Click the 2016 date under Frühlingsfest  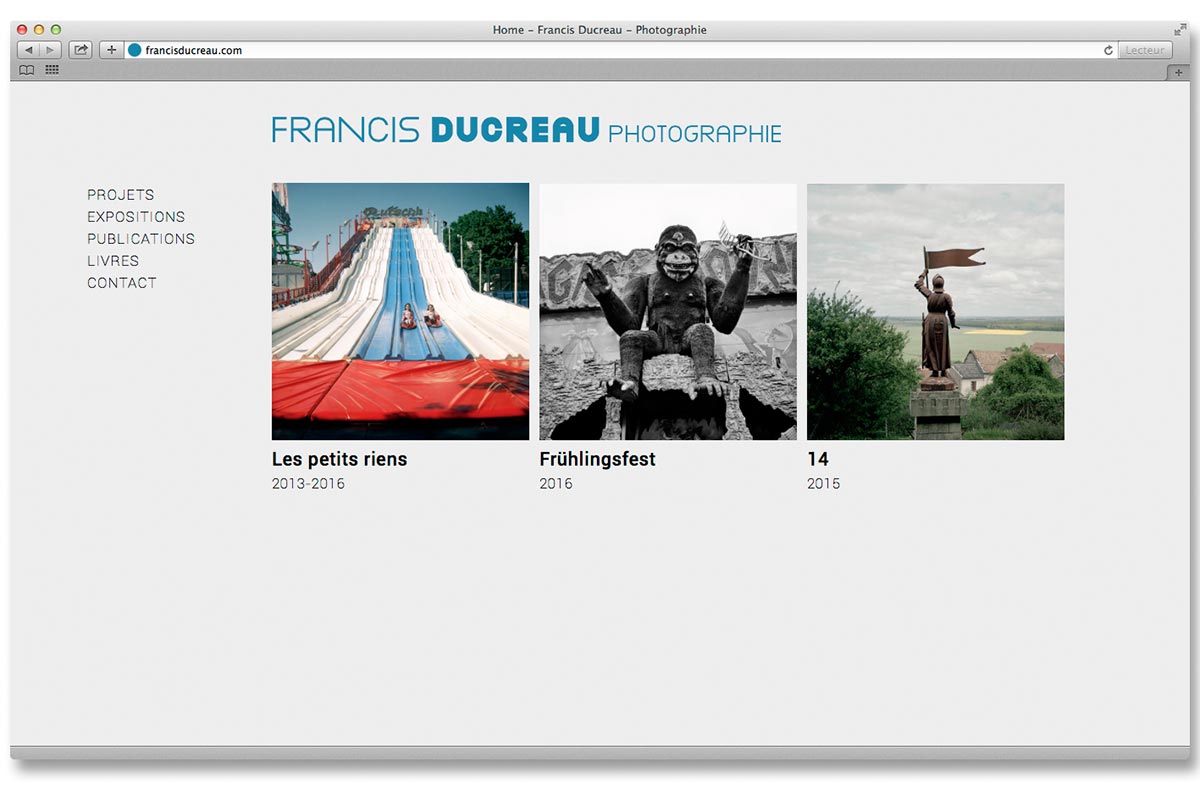click(556, 484)
